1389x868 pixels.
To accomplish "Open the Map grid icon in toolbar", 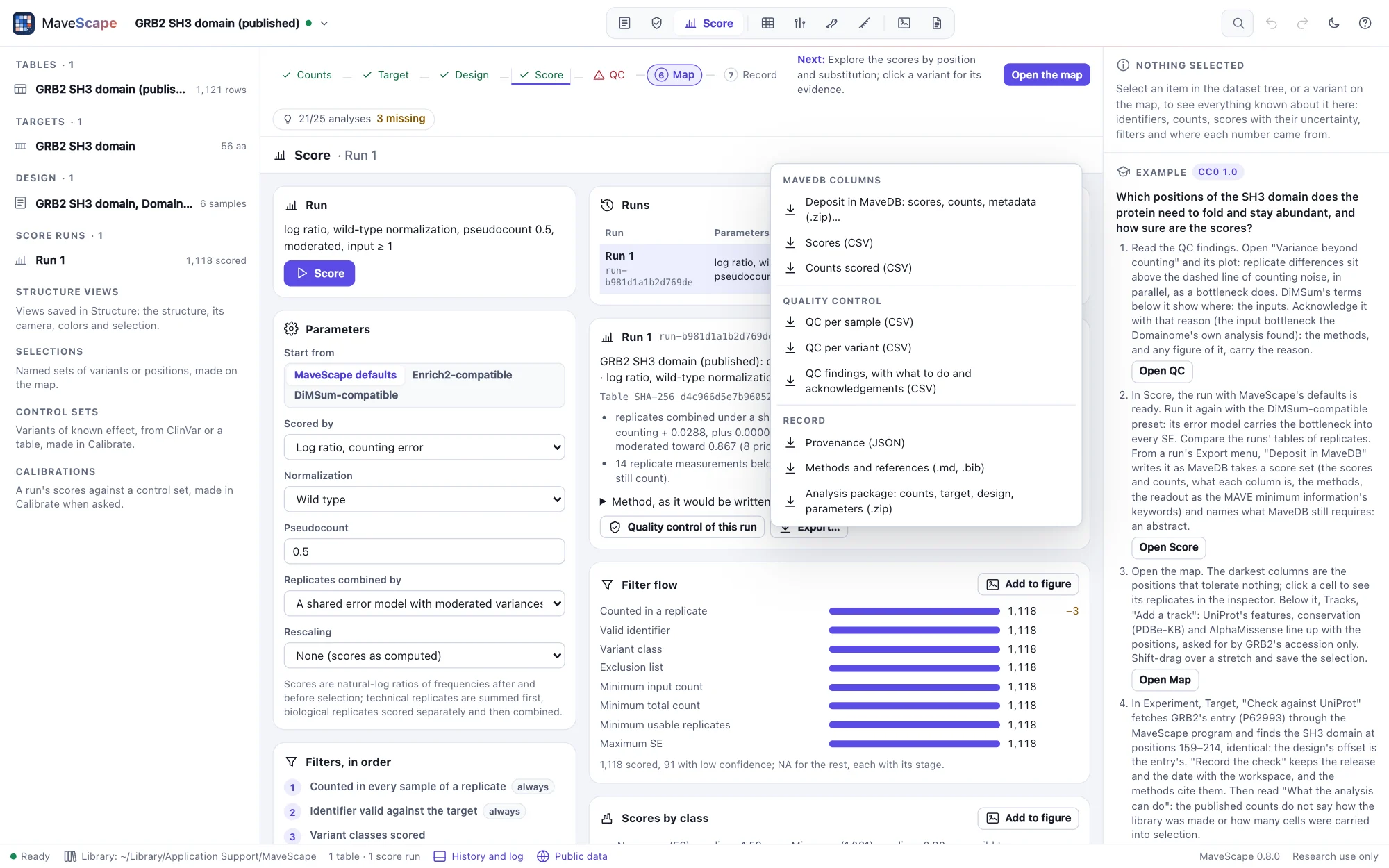I will point(767,23).
